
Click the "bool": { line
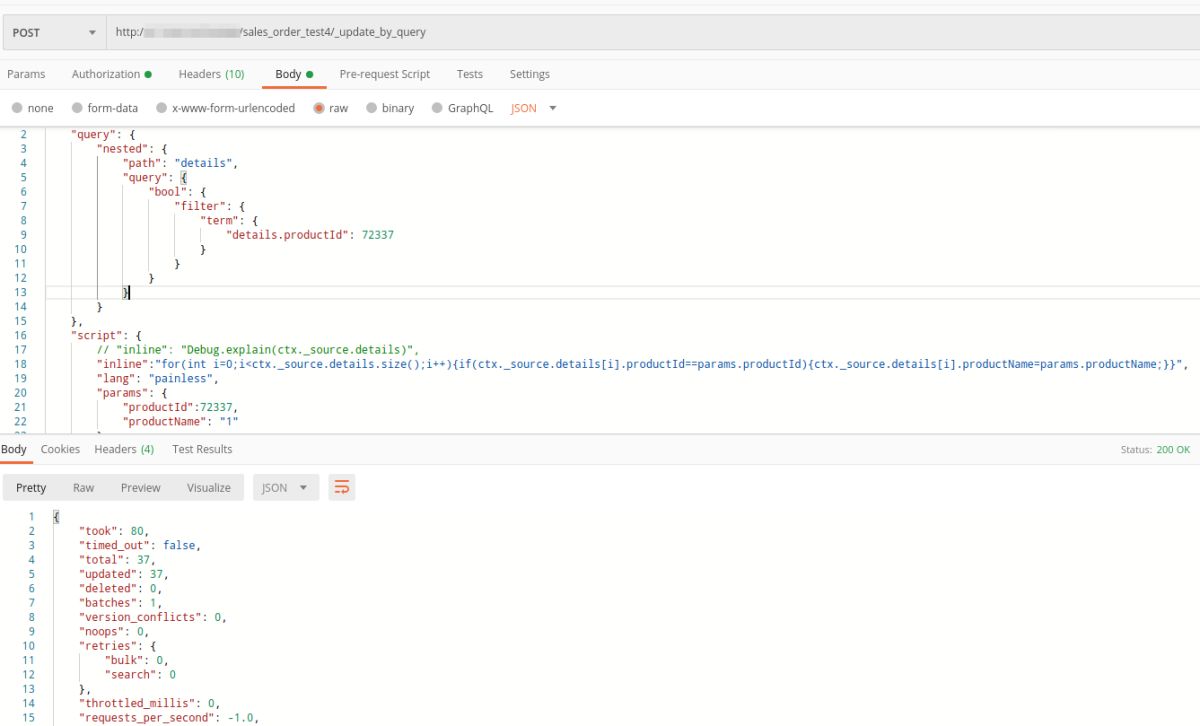178,192
